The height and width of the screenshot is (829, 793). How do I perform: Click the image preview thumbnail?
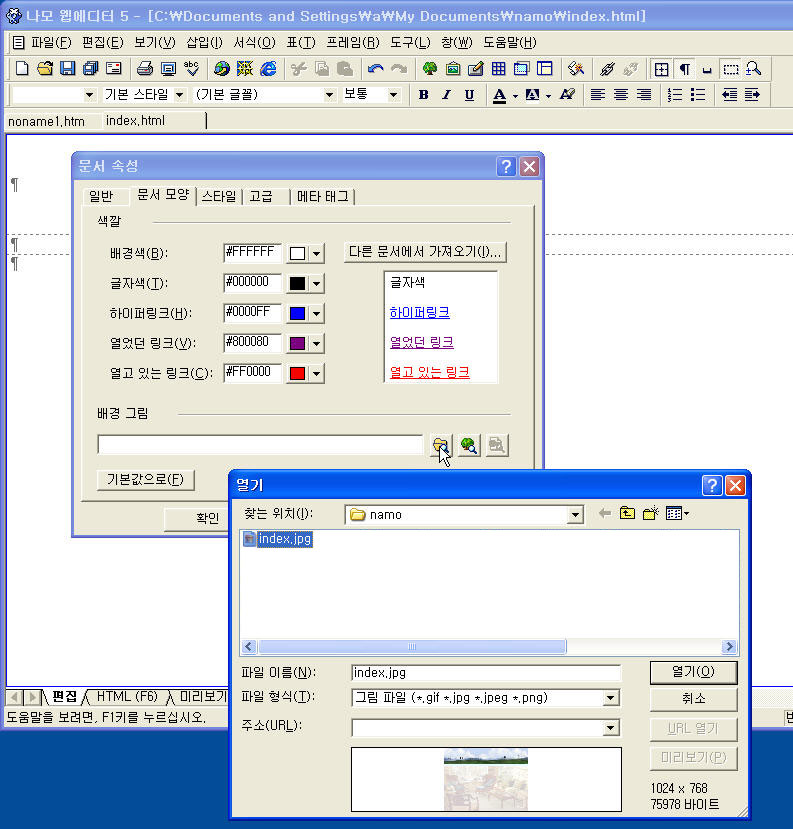click(x=486, y=779)
